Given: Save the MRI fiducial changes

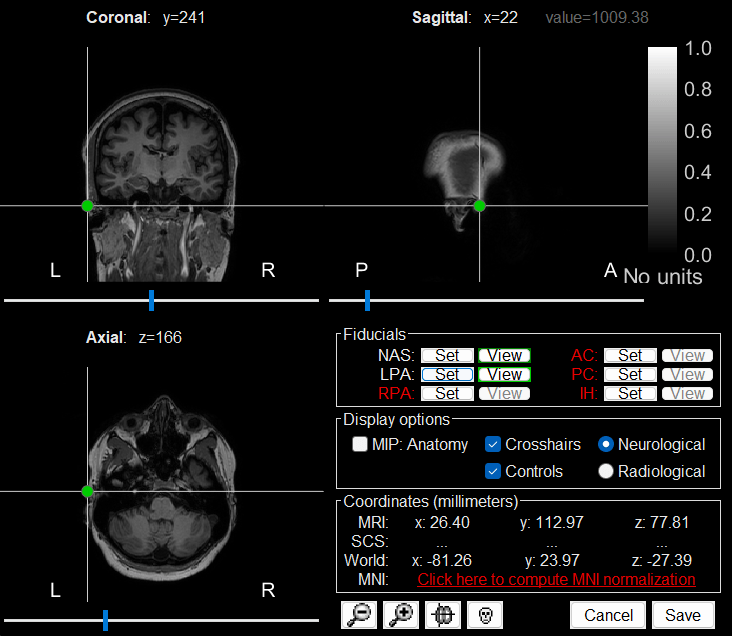Looking at the screenshot, I should (x=683, y=615).
